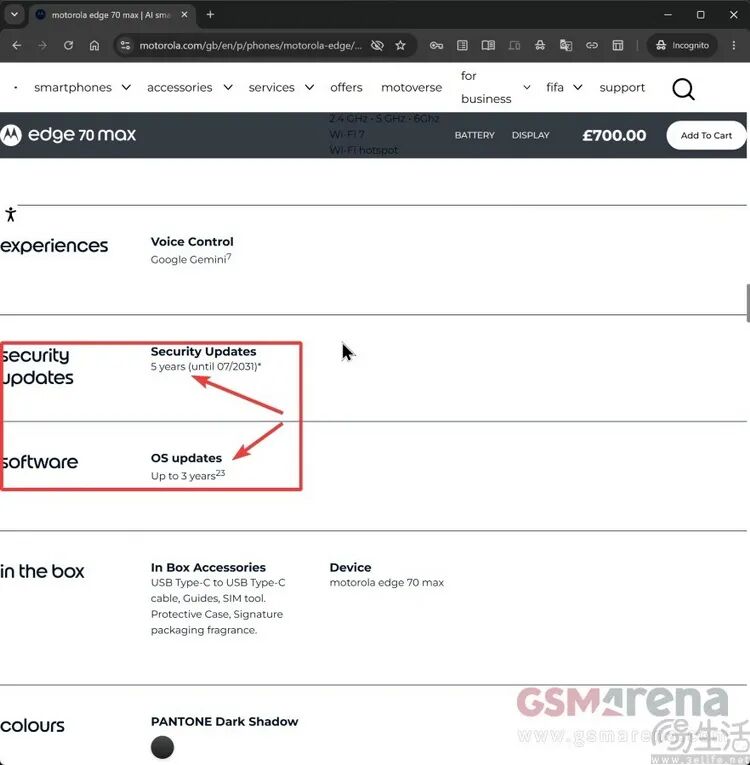This screenshot has width=750, height=765.
Task: Click the reading list extension icon
Action: (x=462, y=45)
